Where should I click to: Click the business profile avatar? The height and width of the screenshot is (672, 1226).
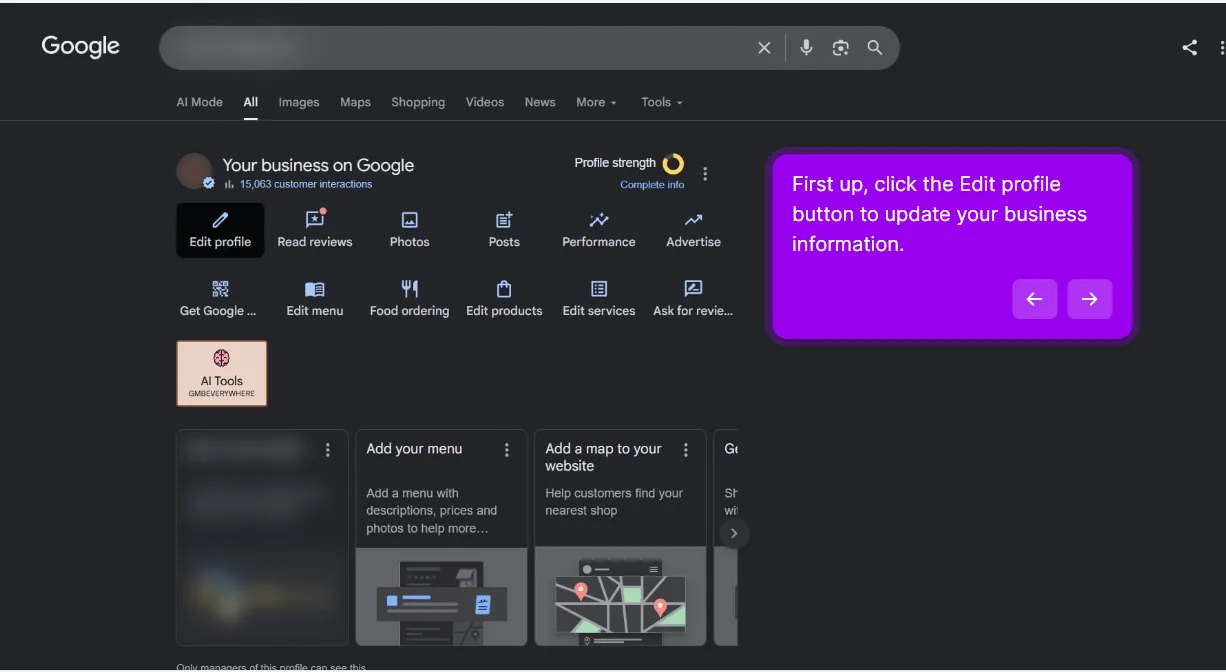194,171
